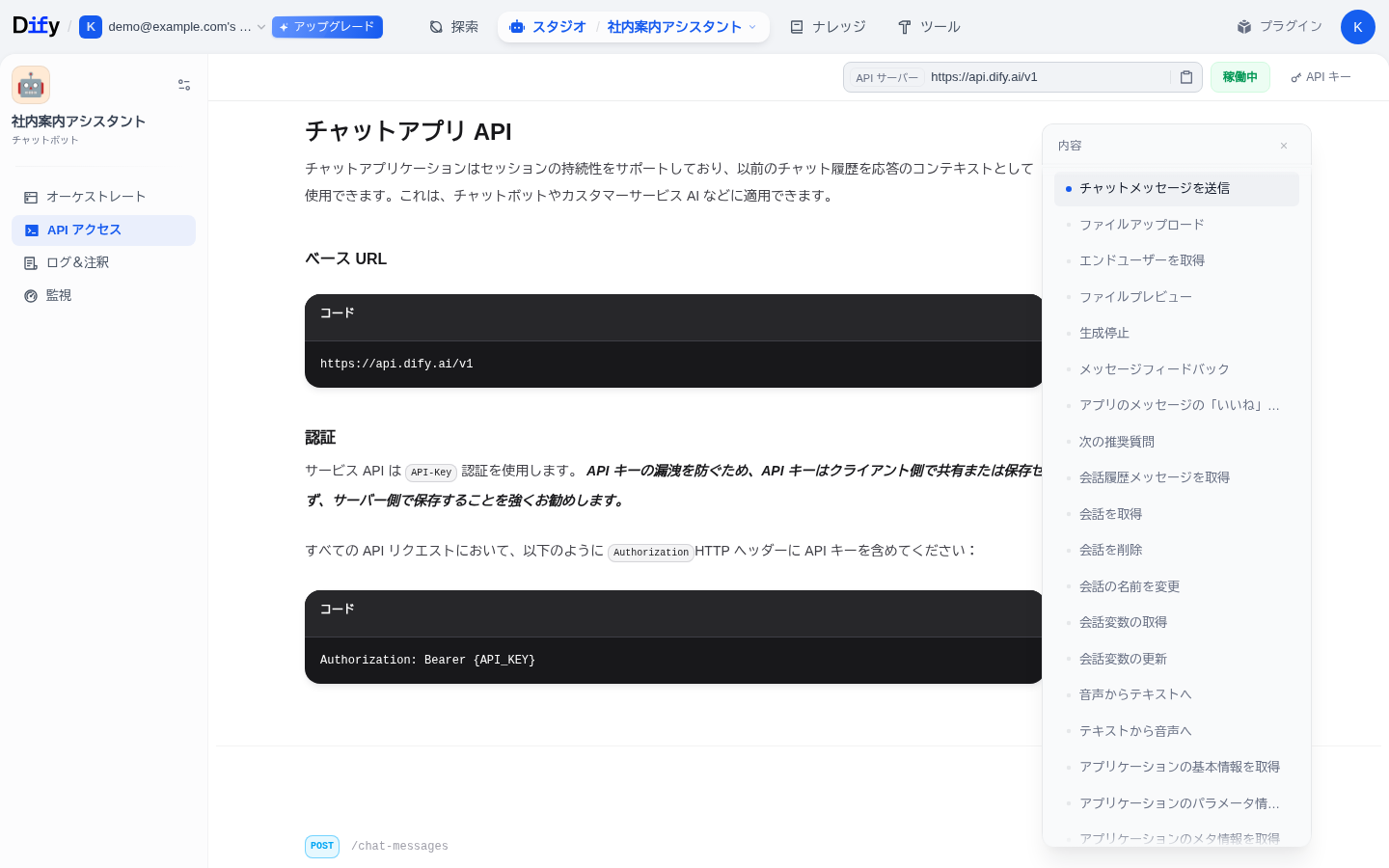Image resolution: width=1389 pixels, height=868 pixels.
Task: Click the inline API-Key code tag
Action: [x=431, y=473]
